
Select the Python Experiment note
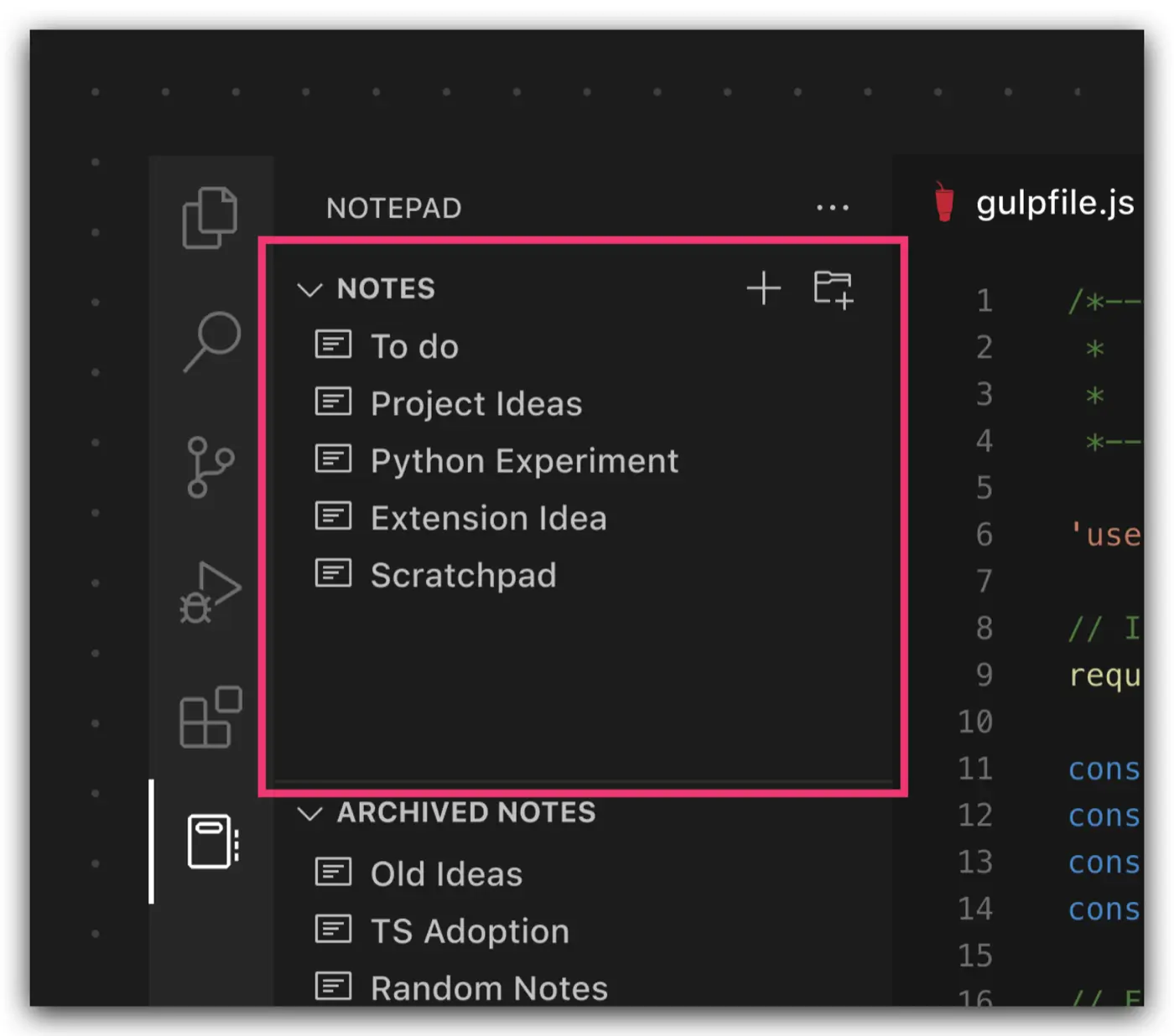(x=524, y=461)
